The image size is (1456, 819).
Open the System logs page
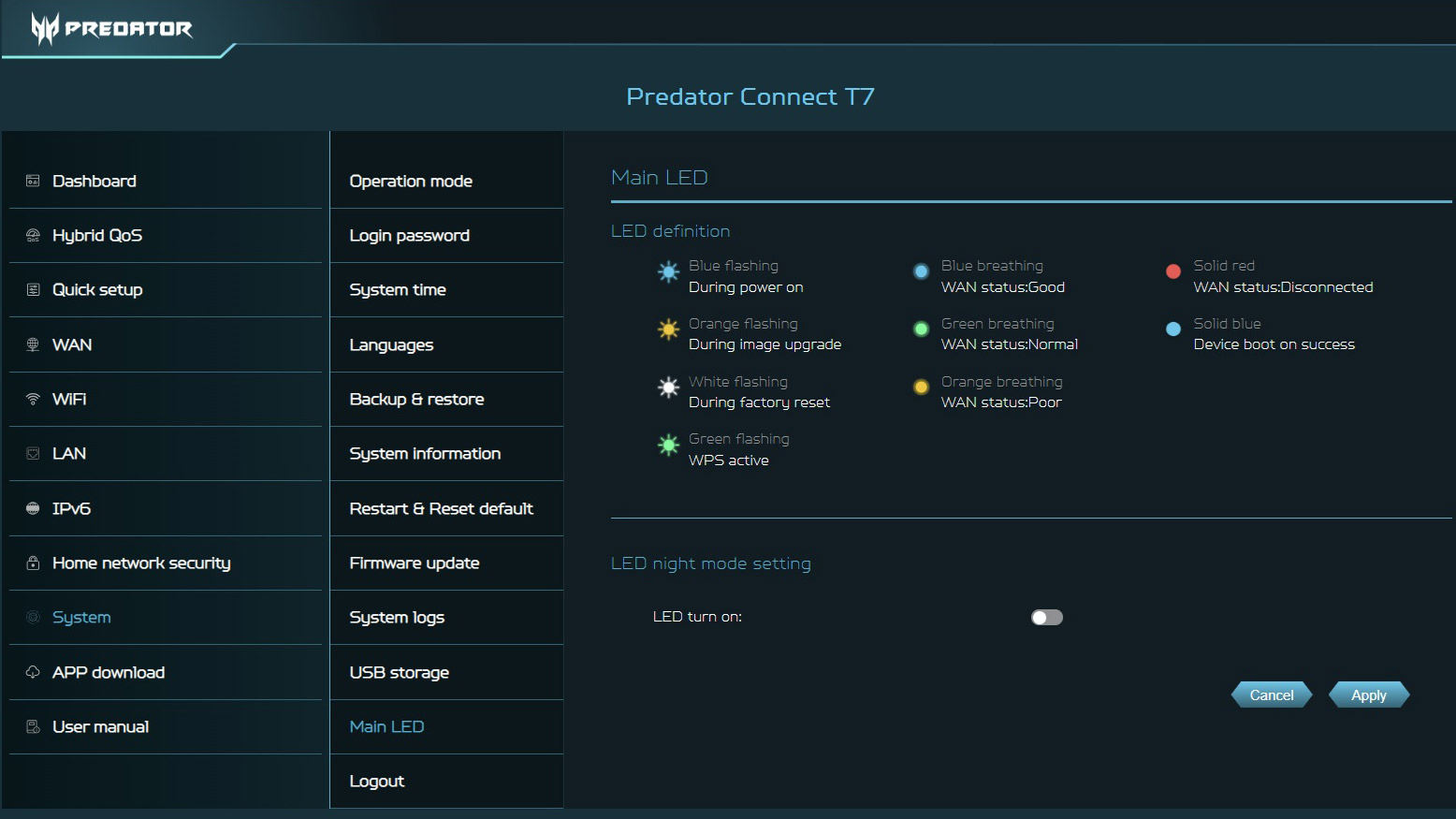[x=397, y=617]
